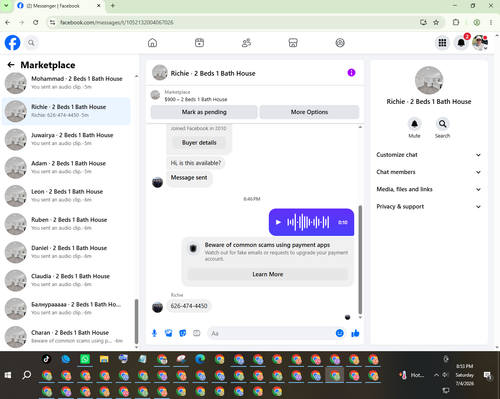Viewport: 500px width, 399px height.
Task: Open the account profile picture menu
Action: (480, 43)
